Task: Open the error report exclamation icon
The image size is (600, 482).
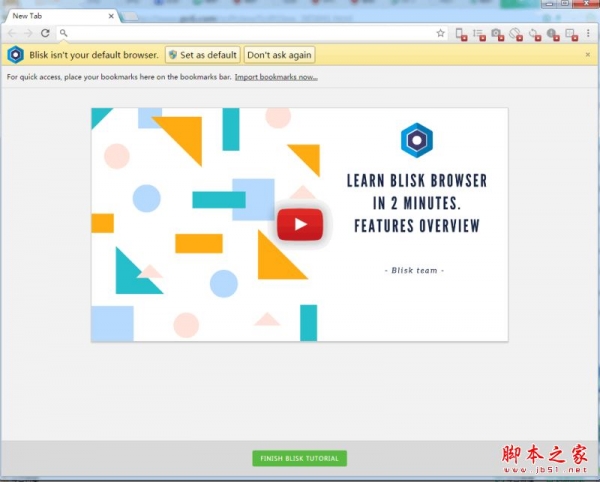Action: click(x=553, y=34)
